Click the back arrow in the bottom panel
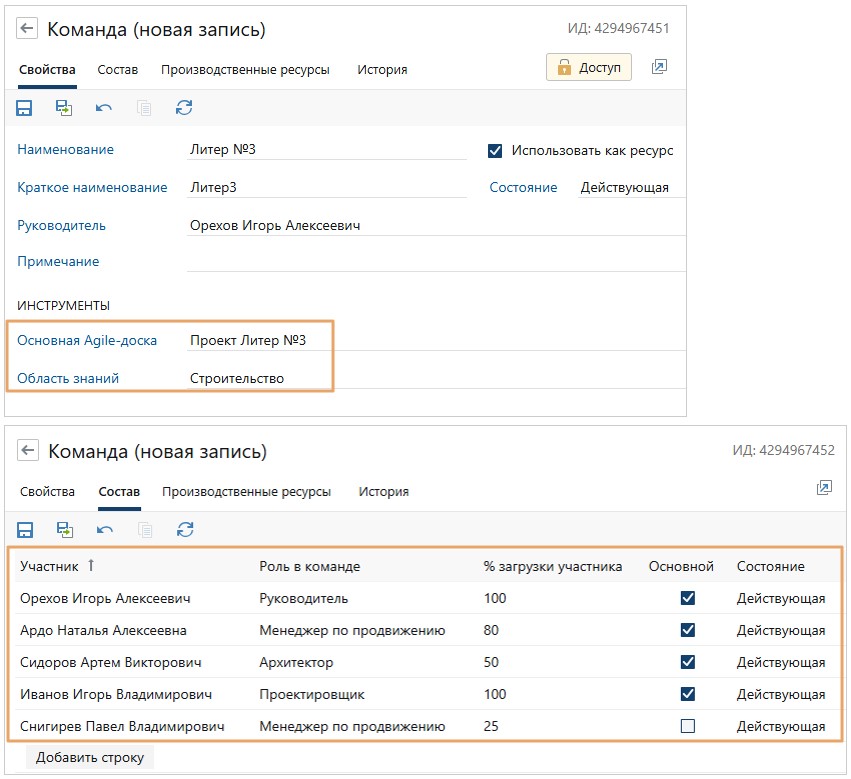851x779 pixels. [28, 450]
